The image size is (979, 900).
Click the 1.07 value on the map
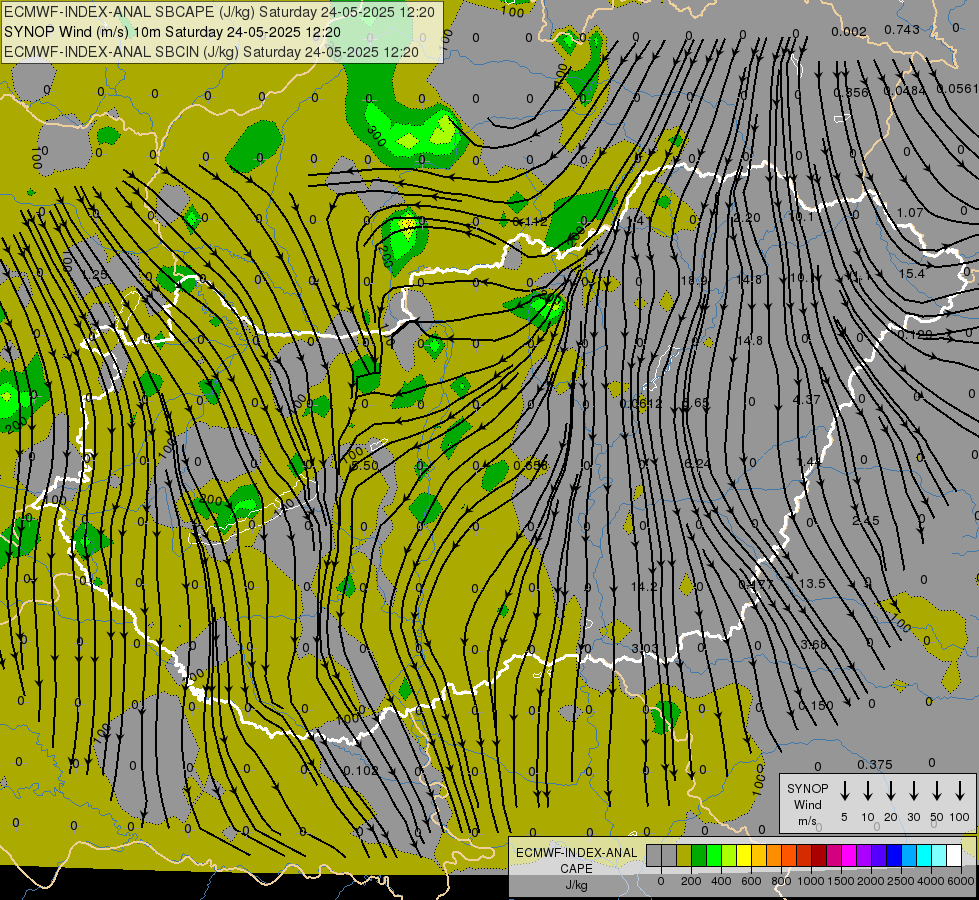click(910, 212)
